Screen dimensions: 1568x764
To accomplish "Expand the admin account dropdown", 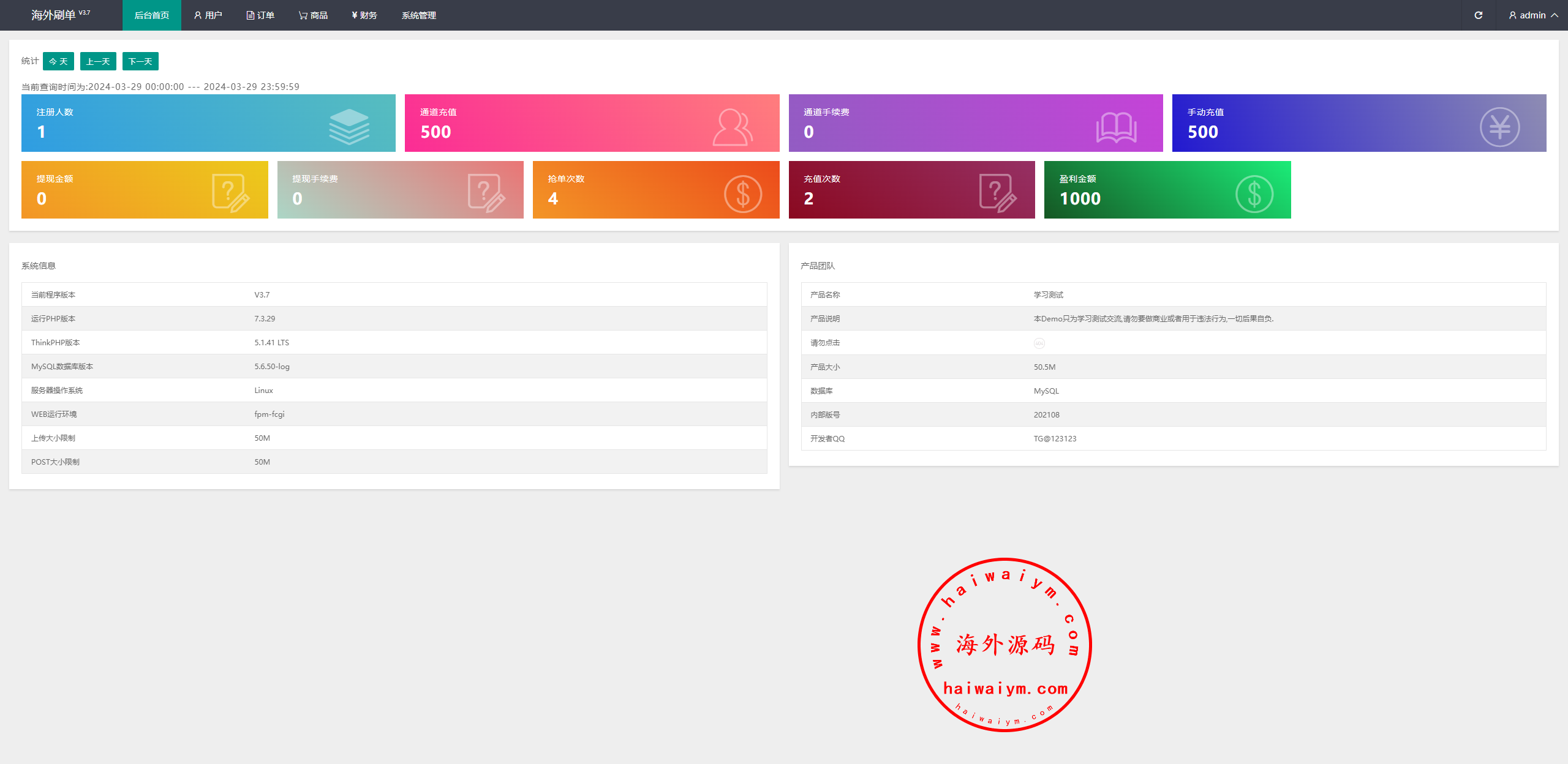I will pos(1532,15).
